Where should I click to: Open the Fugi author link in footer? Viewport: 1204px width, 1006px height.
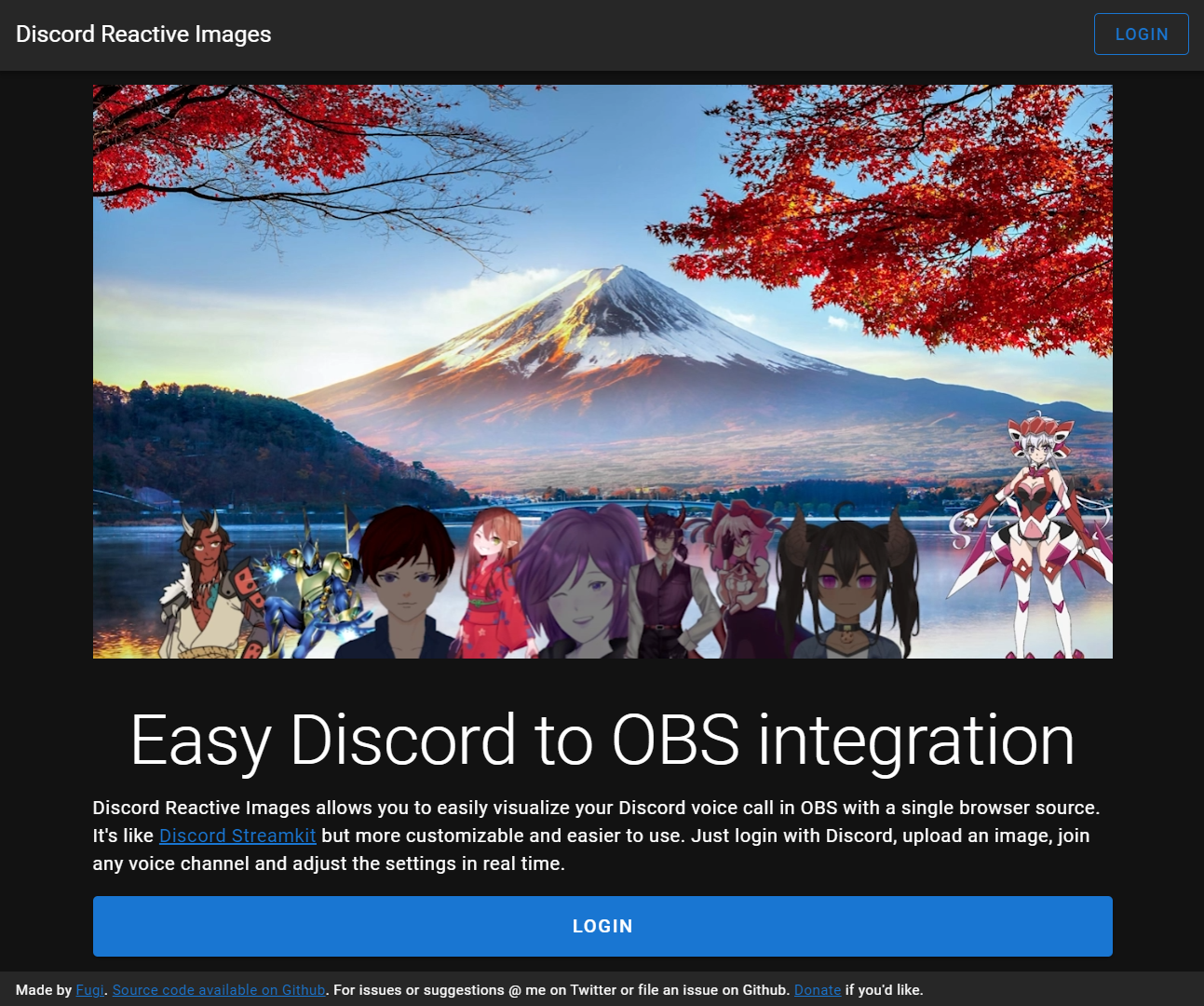89,990
